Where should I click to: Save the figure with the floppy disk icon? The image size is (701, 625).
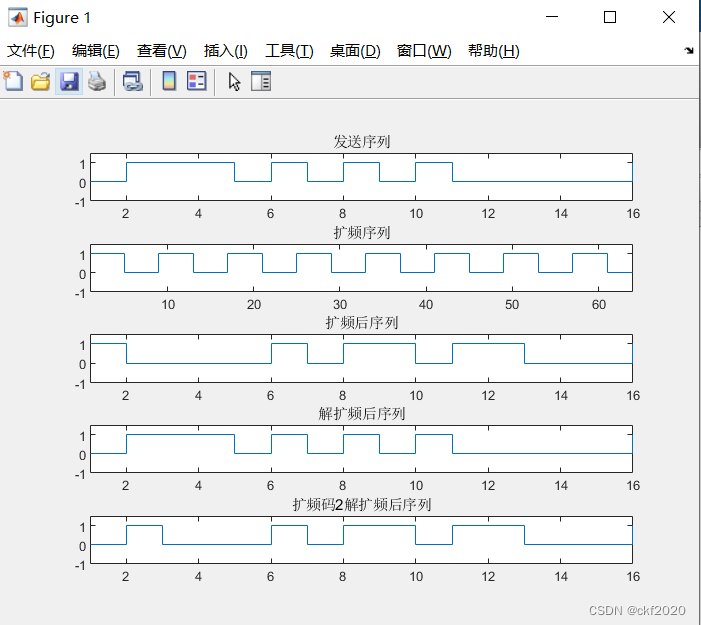(69, 81)
